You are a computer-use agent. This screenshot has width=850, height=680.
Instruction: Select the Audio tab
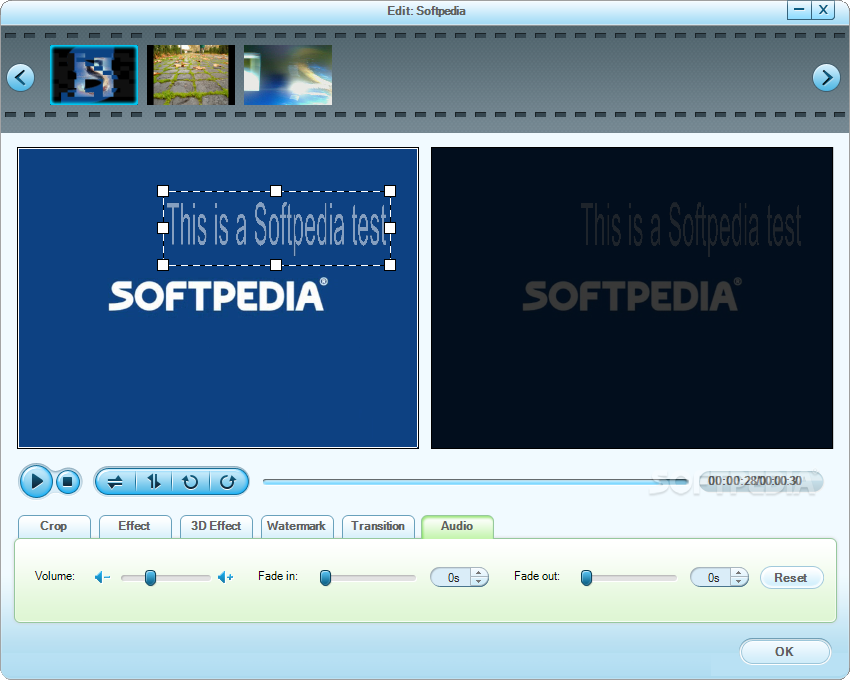457,526
